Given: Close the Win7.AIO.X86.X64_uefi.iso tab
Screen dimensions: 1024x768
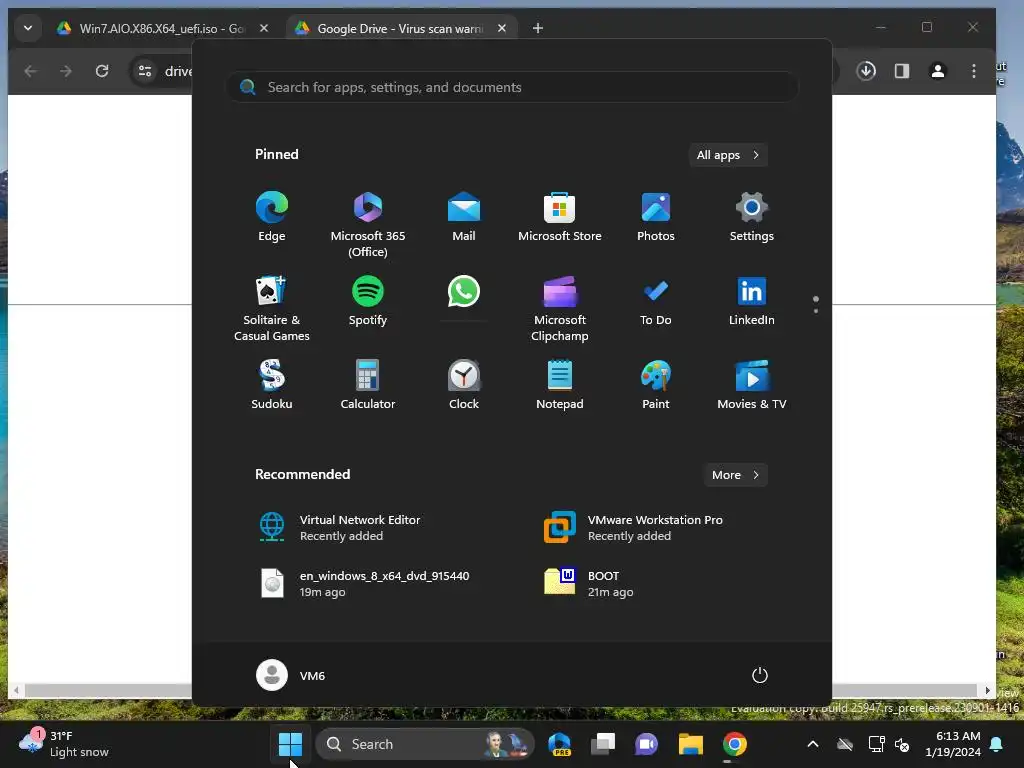Looking at the screenshot, I should (x=264, y=28).
